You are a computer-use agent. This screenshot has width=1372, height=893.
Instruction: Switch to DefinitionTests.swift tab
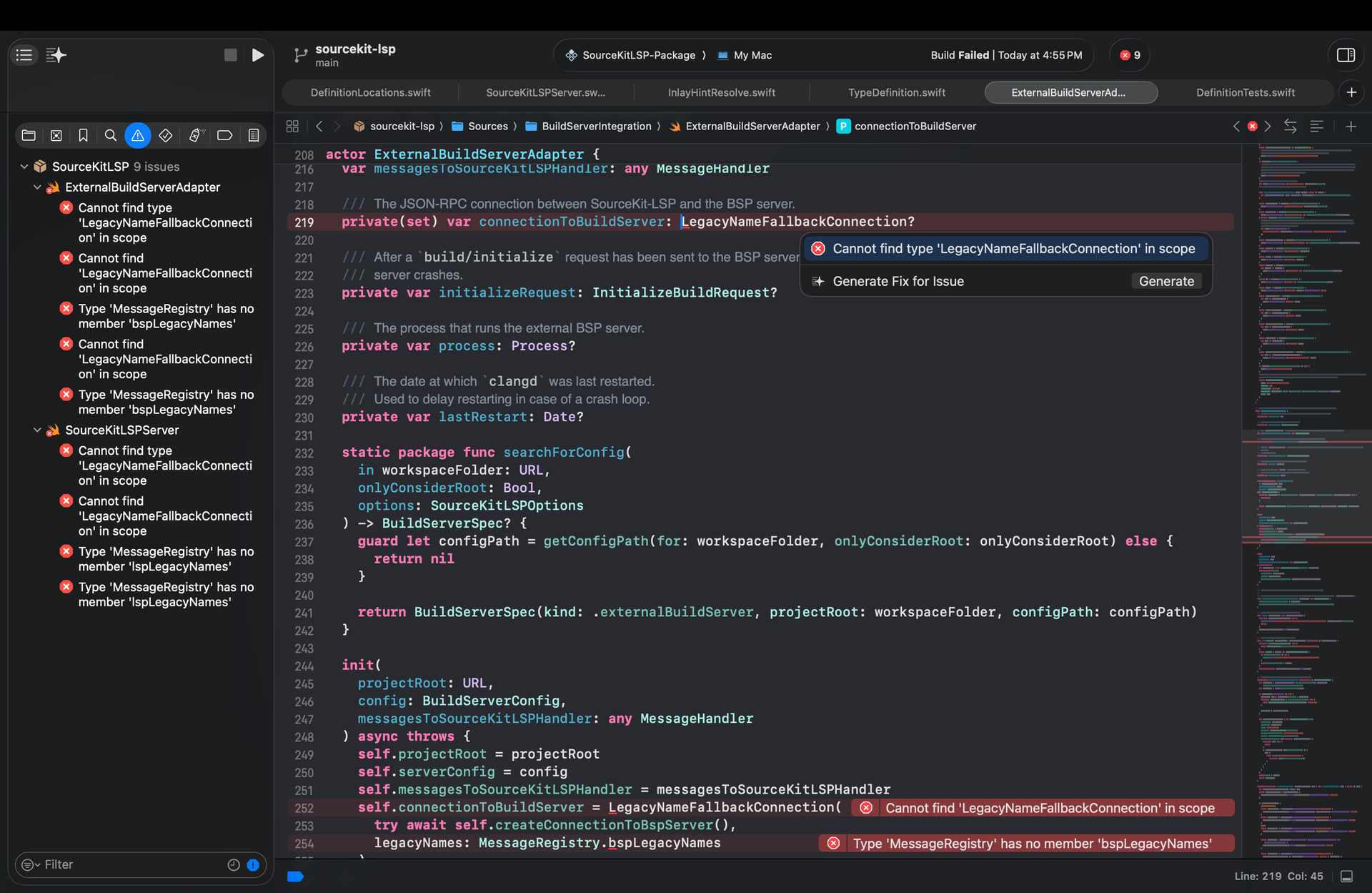click(x=1245, y=92)
